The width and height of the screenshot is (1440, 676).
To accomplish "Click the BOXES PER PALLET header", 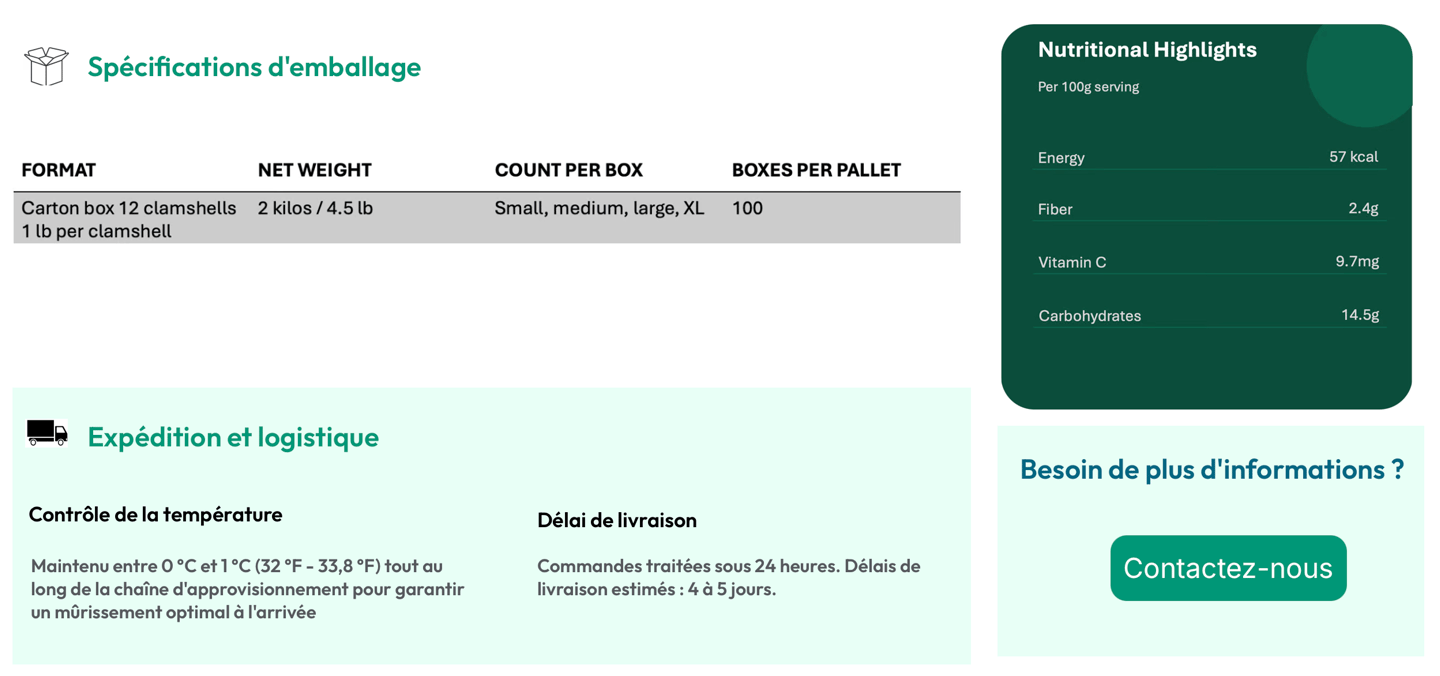I will (x=816, y=170).
